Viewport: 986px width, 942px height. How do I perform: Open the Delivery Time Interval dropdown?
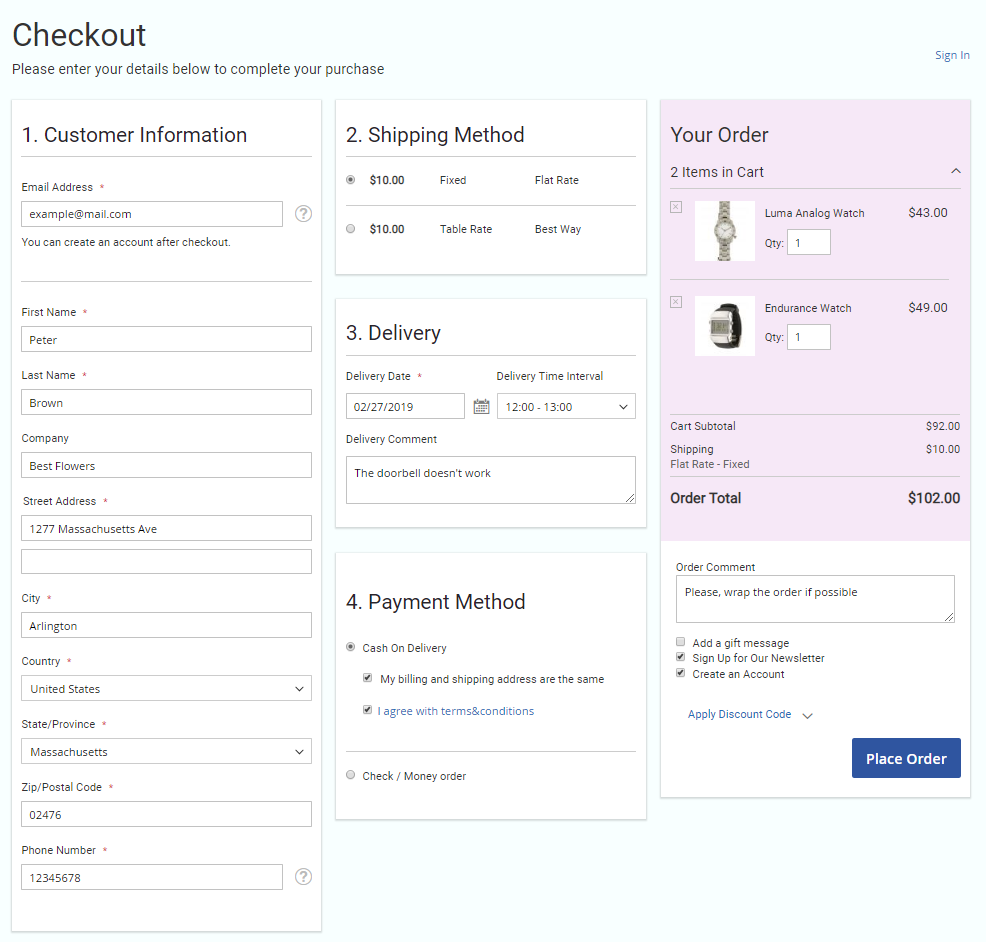[566, 407]
